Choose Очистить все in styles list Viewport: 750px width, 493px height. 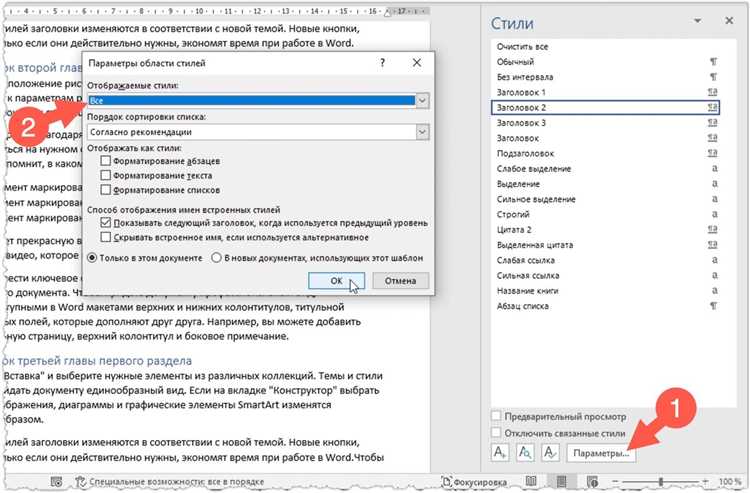click(606, 46)
